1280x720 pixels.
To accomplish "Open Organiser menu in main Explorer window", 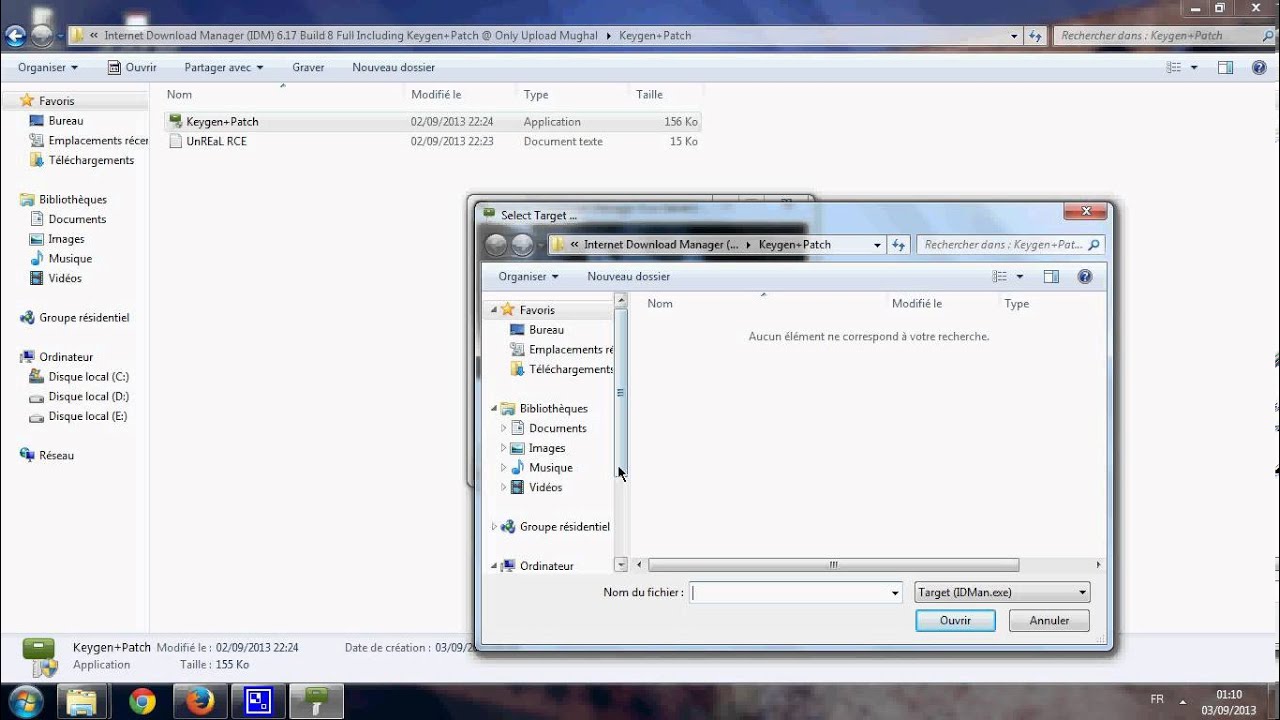I will [47, 67].
